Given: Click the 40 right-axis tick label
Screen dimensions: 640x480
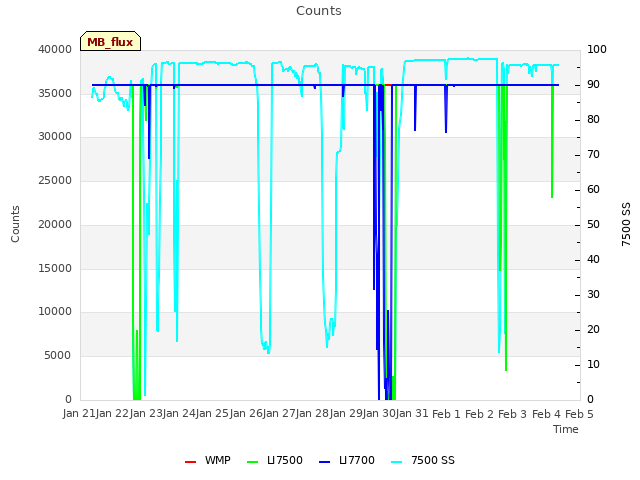Looking at the screenshot, I should [x=593, y=260].
